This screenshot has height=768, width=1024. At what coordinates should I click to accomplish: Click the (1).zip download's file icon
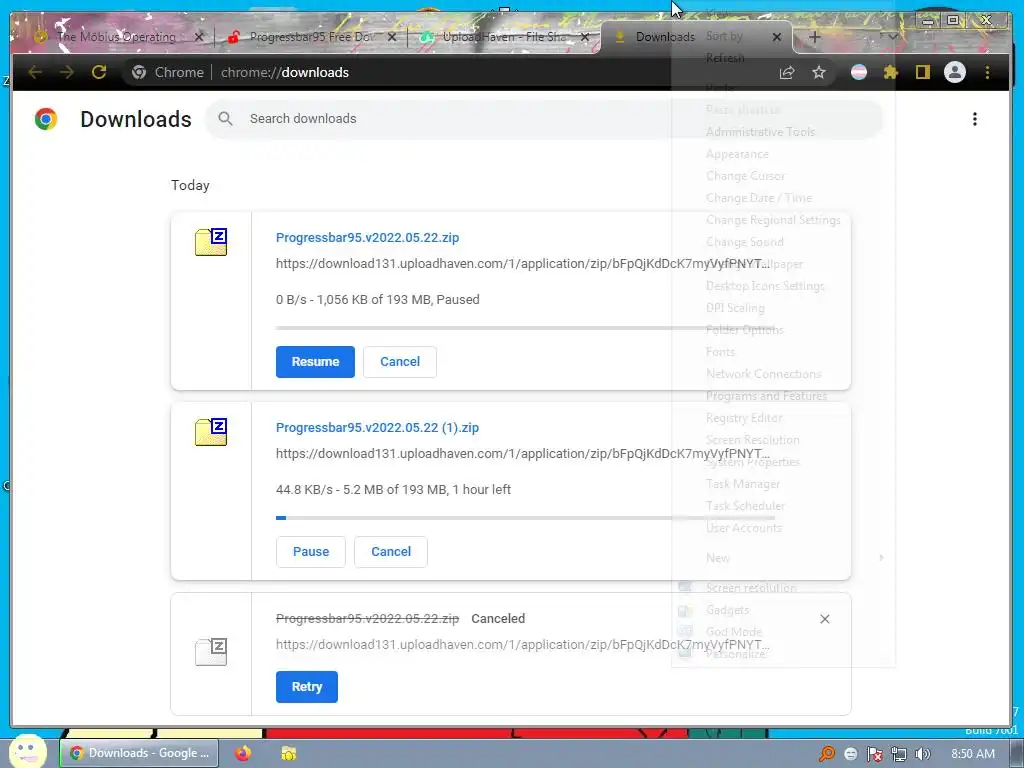(x=211, y=432)
